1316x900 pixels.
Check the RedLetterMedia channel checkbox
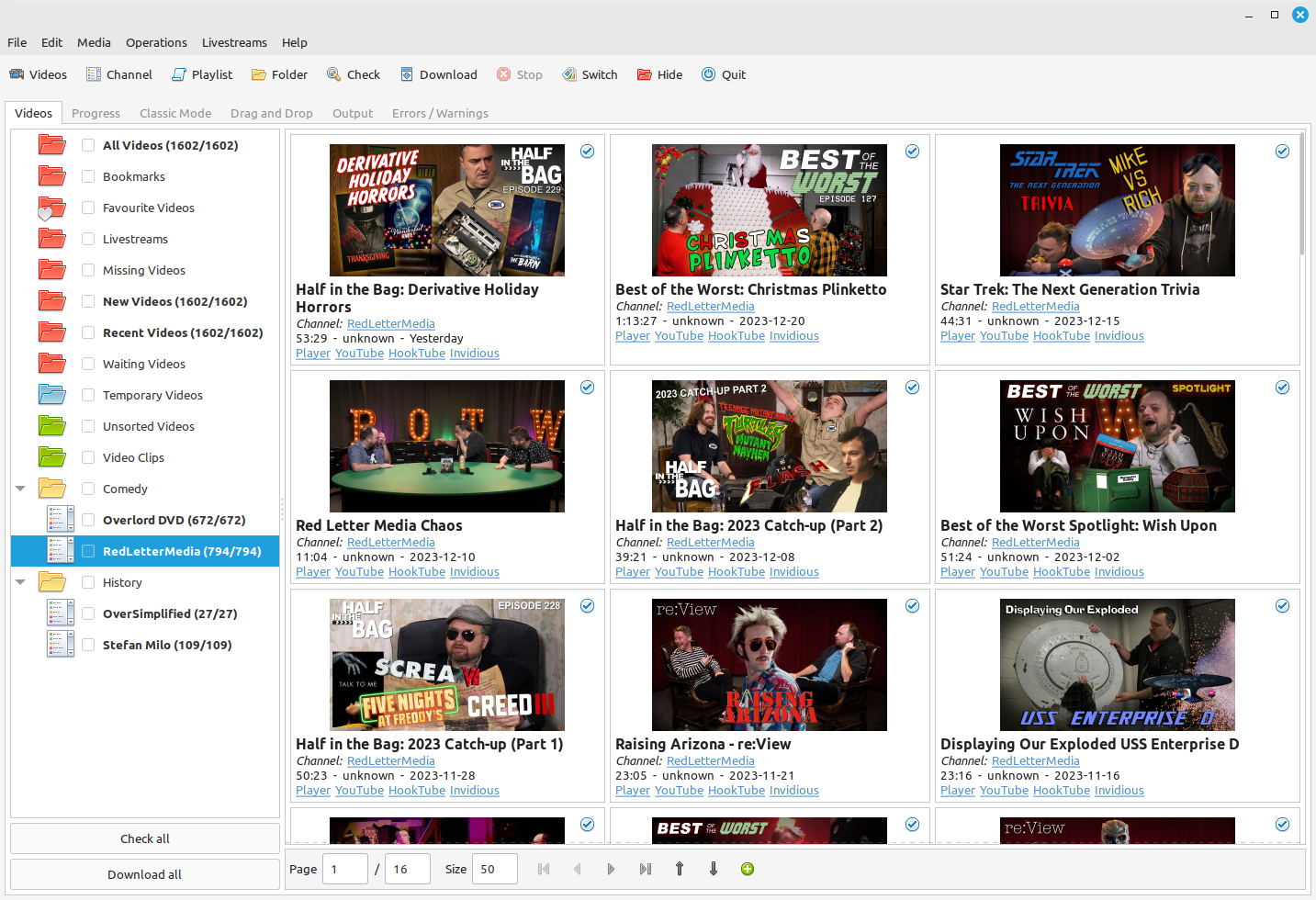click(87, 551)
